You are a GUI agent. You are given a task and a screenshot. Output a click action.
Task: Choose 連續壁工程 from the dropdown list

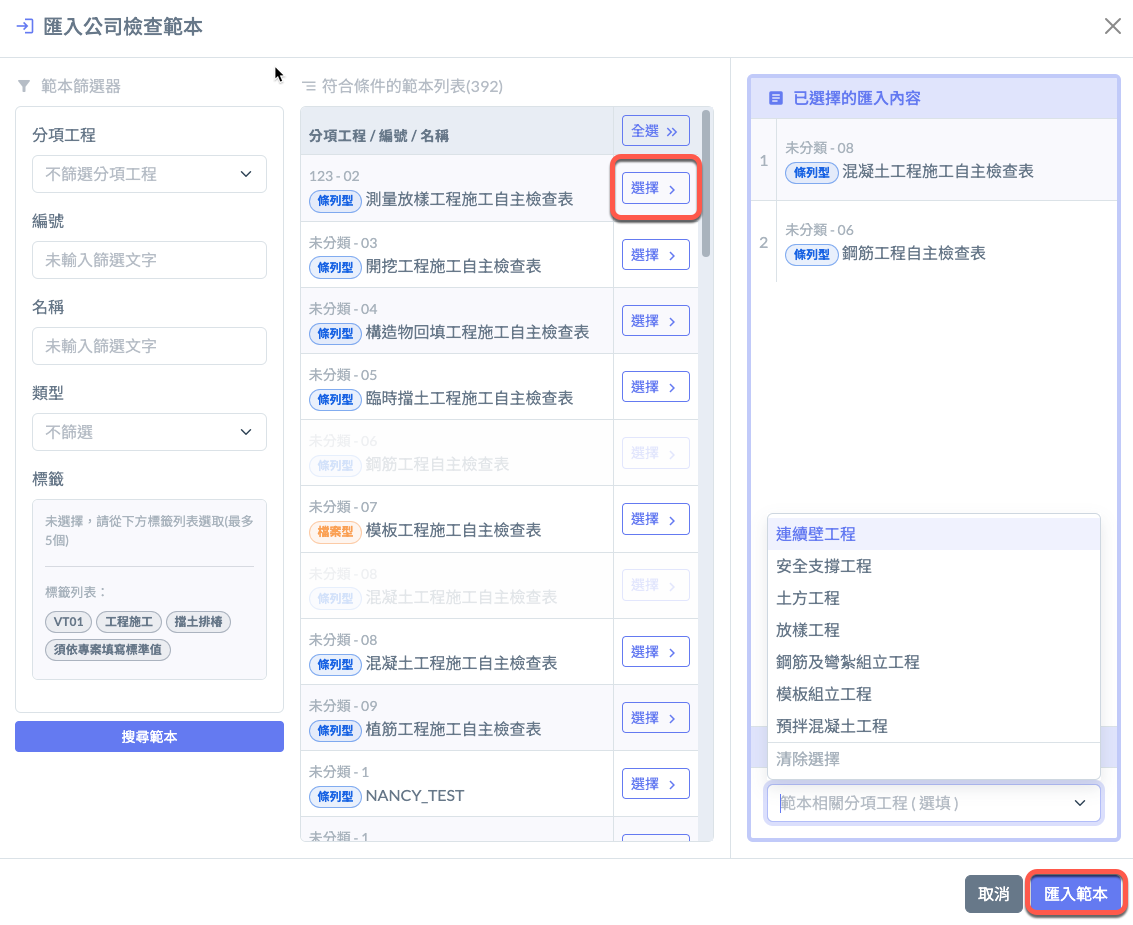816,534
